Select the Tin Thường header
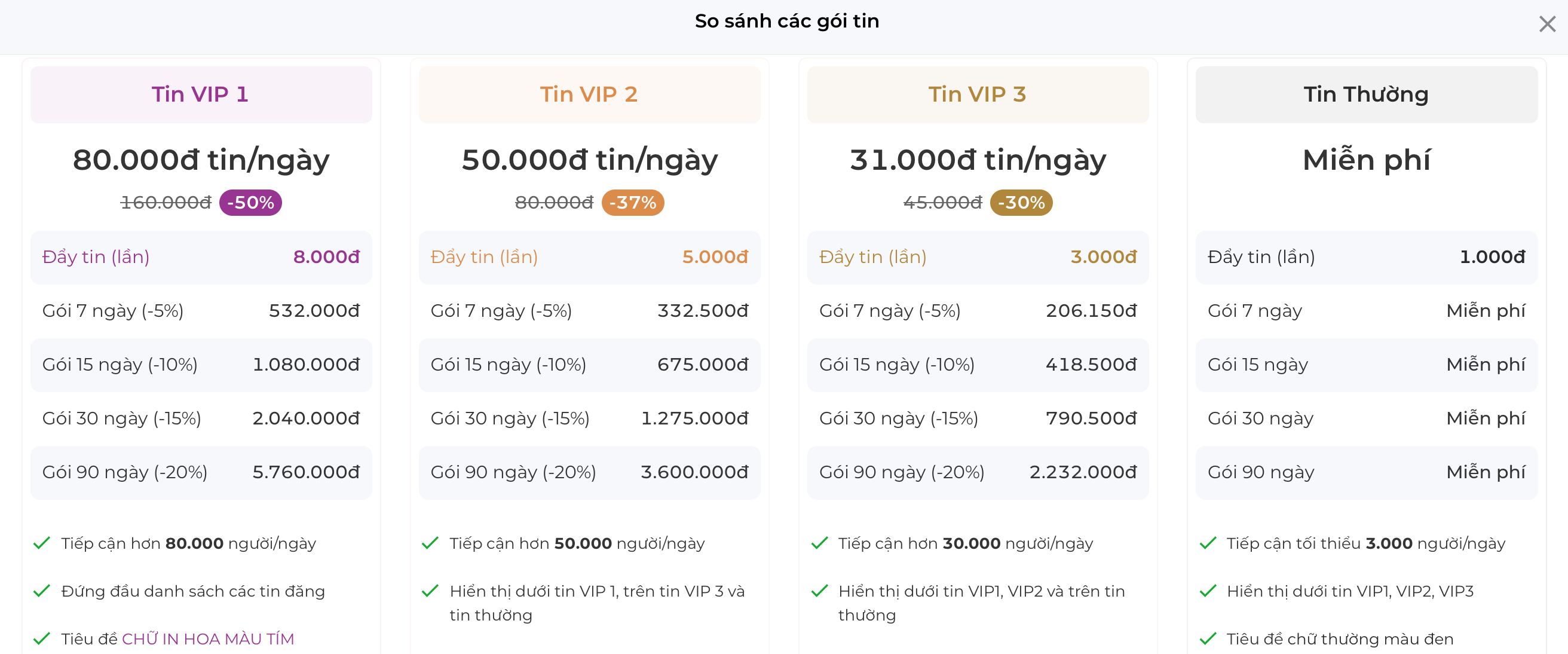The width and height of the screenshot is (1568, 654). (1366, 94)
